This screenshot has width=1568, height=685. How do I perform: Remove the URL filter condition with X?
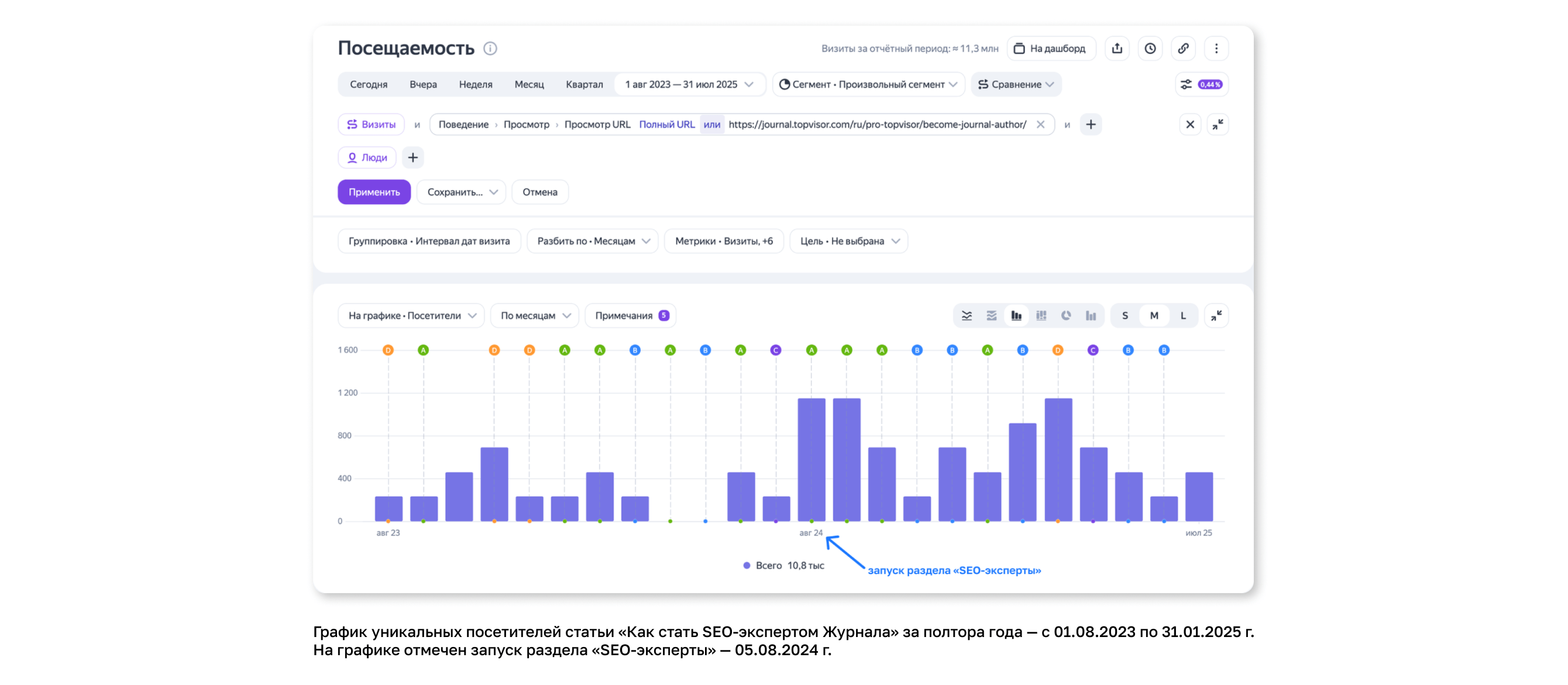[1040, 125]
